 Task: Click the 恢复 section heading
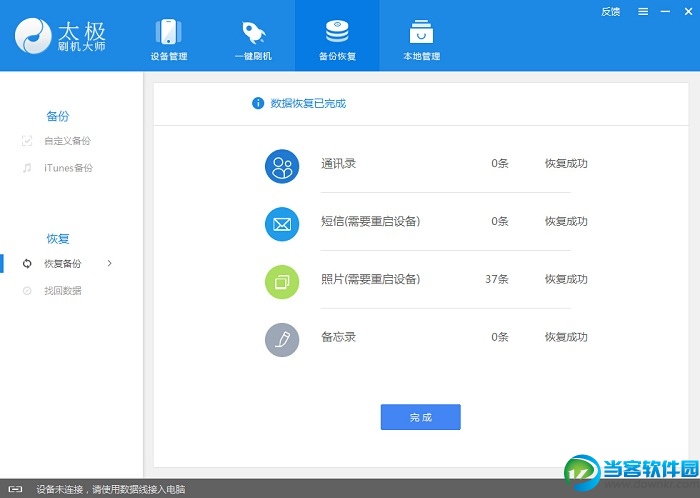pos(58,239)
